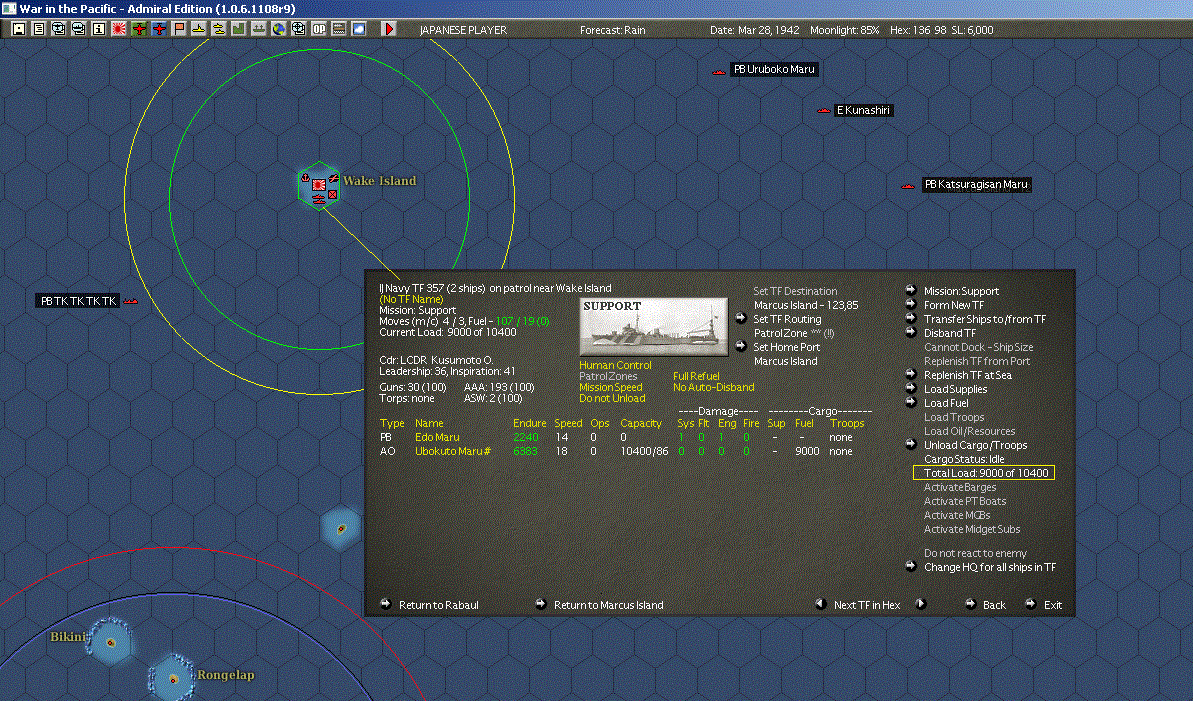The width and height of the screenshot is (1193, 701).
Task: Click the red play arrow end-turn icon
Action: pyautogui.click(x=389, y=29)
